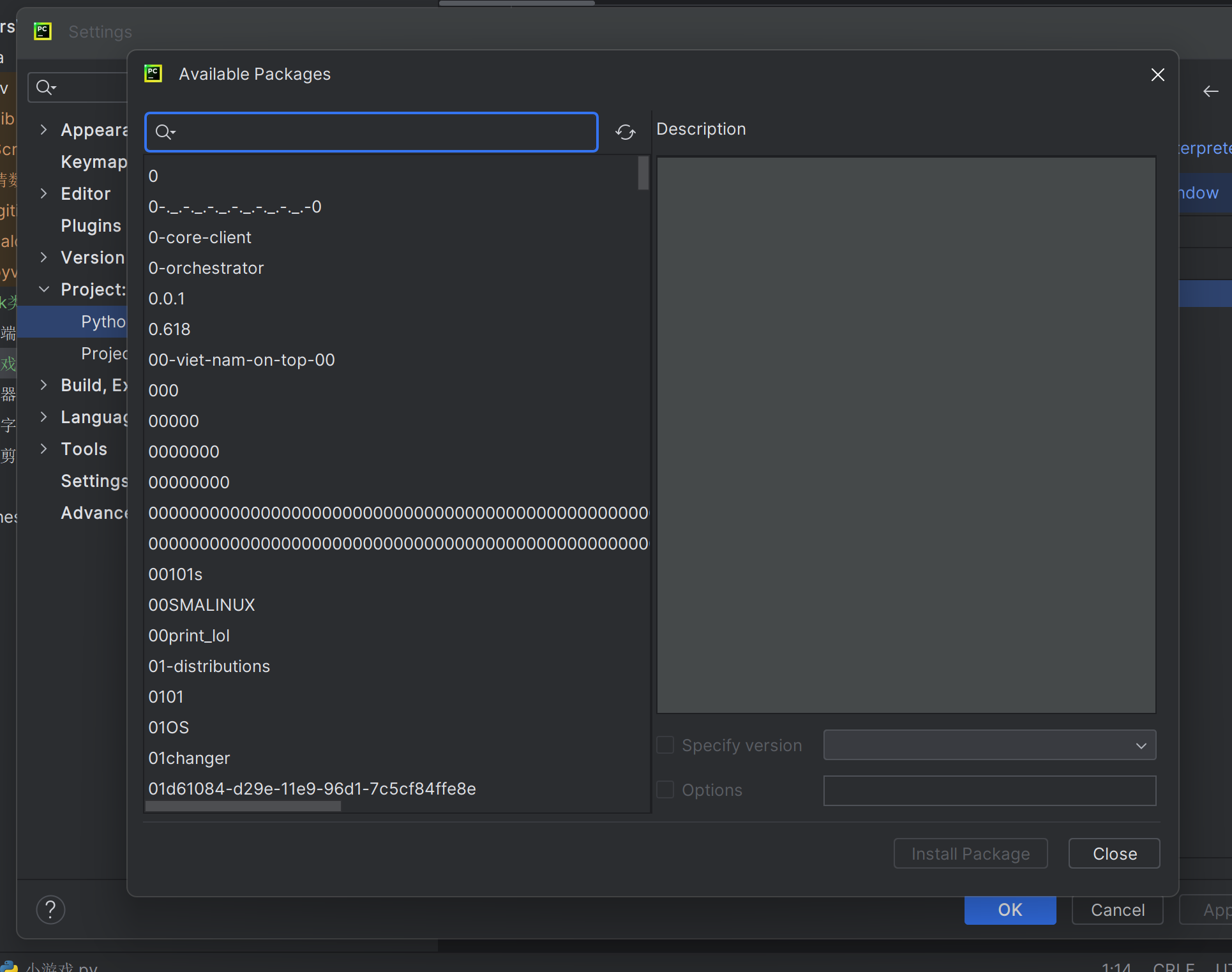Viewport: 1232px width, 972px height.
Task: Click Cancel in the Settings window
Action: click(1118, 909)
